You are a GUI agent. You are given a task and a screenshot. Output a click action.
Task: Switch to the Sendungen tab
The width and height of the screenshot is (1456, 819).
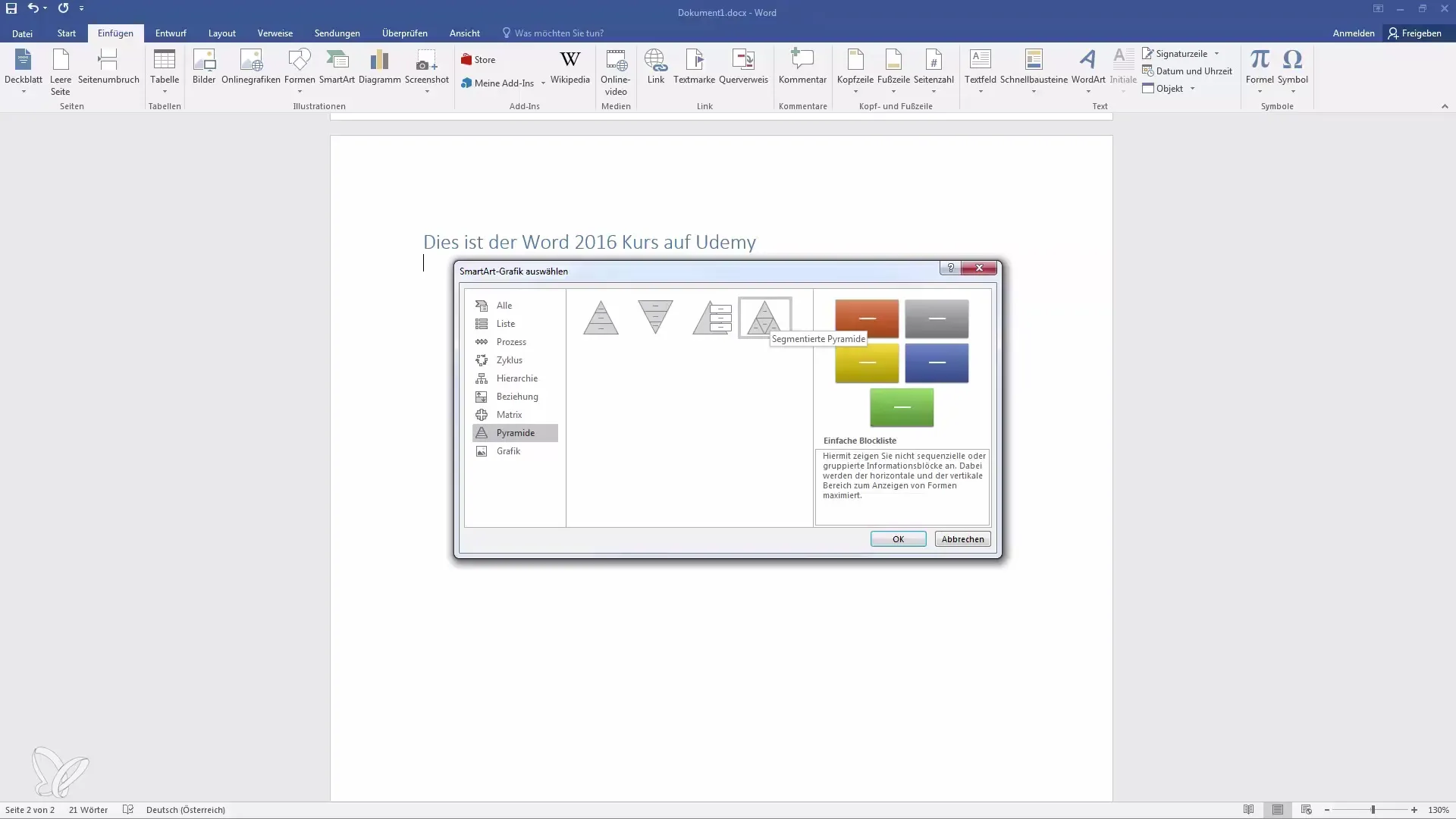pyautogui.click(x=337, y=33)
